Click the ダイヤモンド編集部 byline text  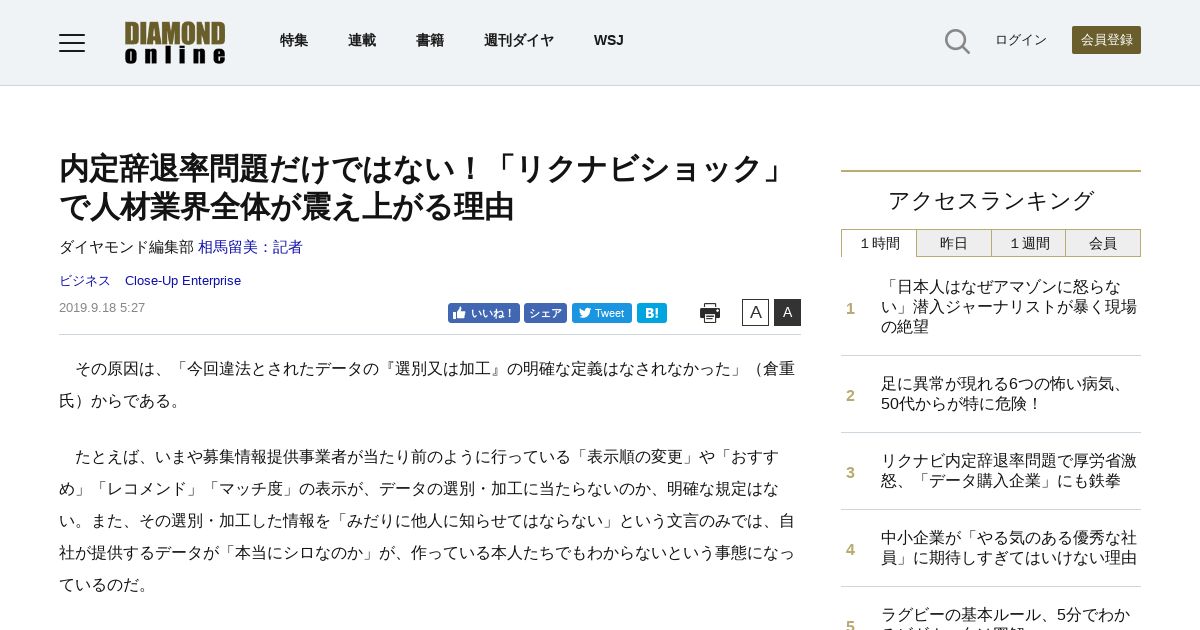126,246
